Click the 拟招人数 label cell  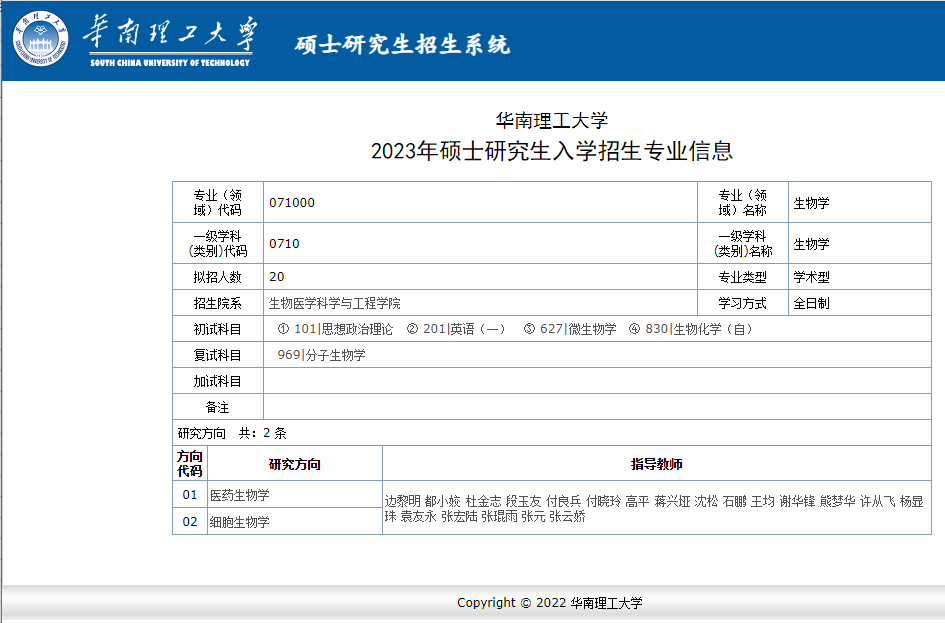pyautogui.click(x=218, y=277)
